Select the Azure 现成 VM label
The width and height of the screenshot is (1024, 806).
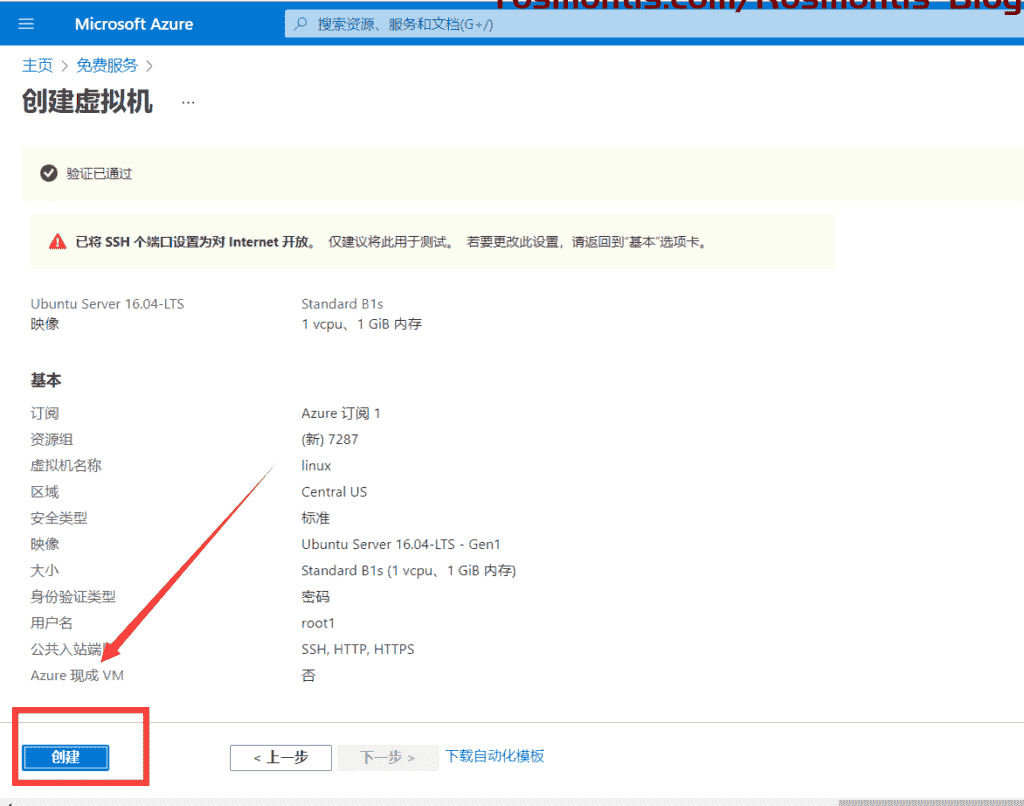coord(77,675)
